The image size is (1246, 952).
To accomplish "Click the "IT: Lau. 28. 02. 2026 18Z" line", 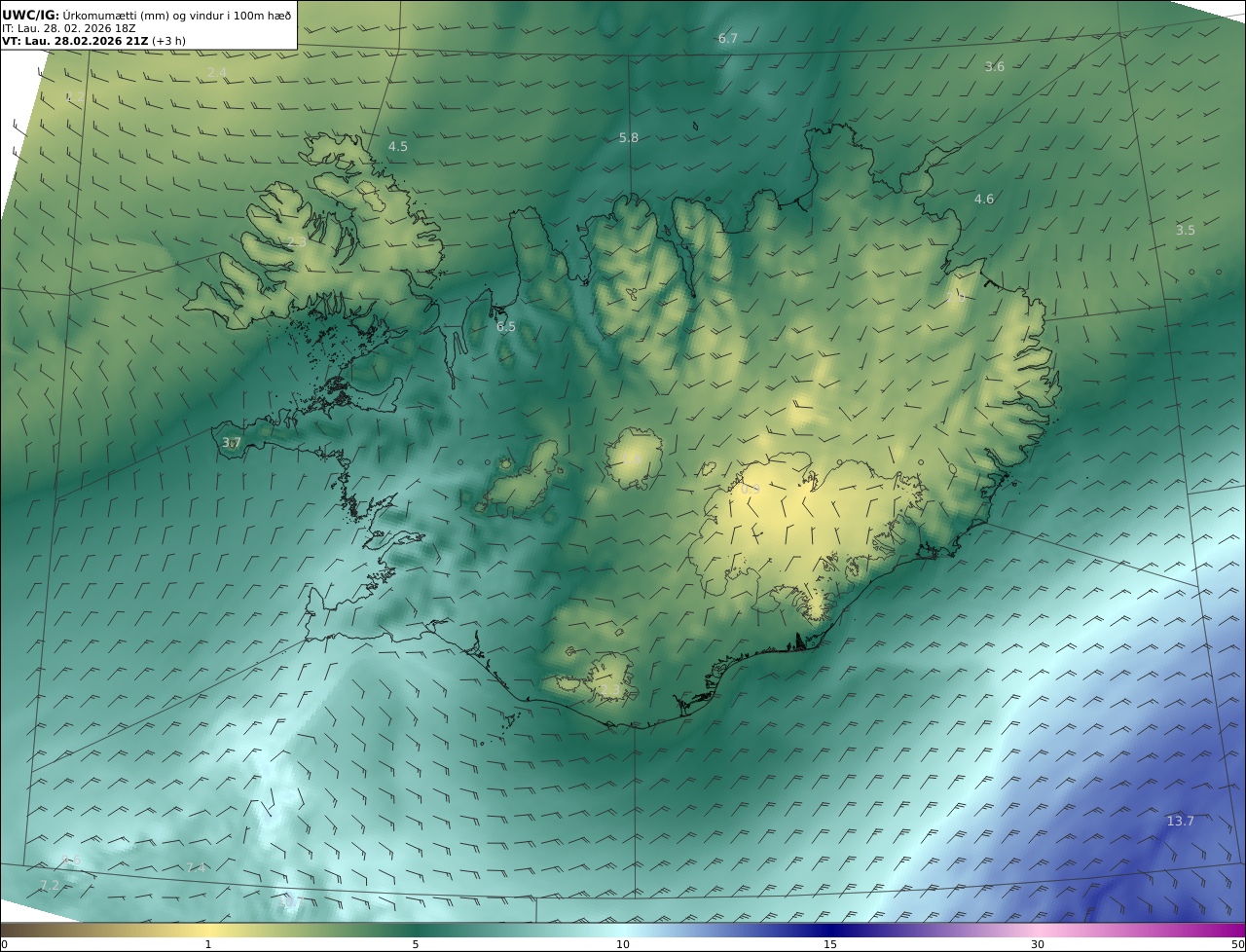I will point(68,28).
